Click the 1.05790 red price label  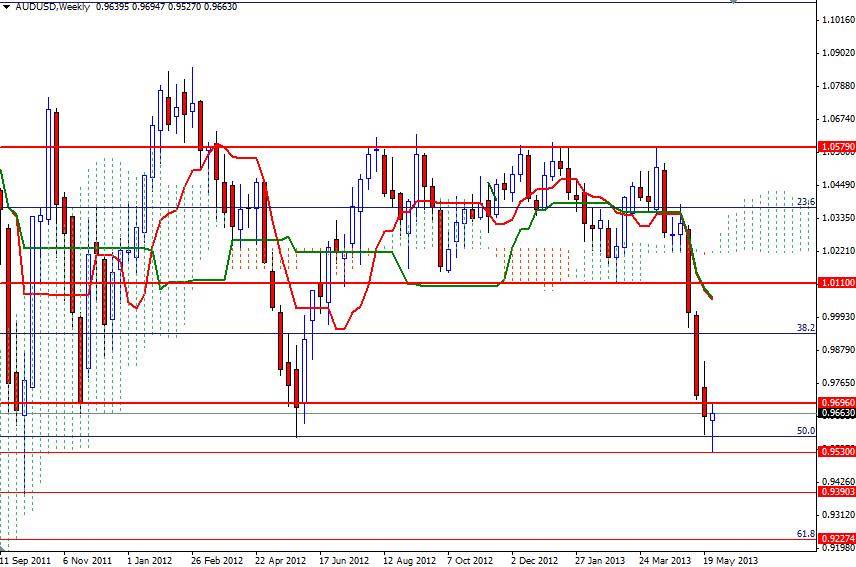[837, 147]
